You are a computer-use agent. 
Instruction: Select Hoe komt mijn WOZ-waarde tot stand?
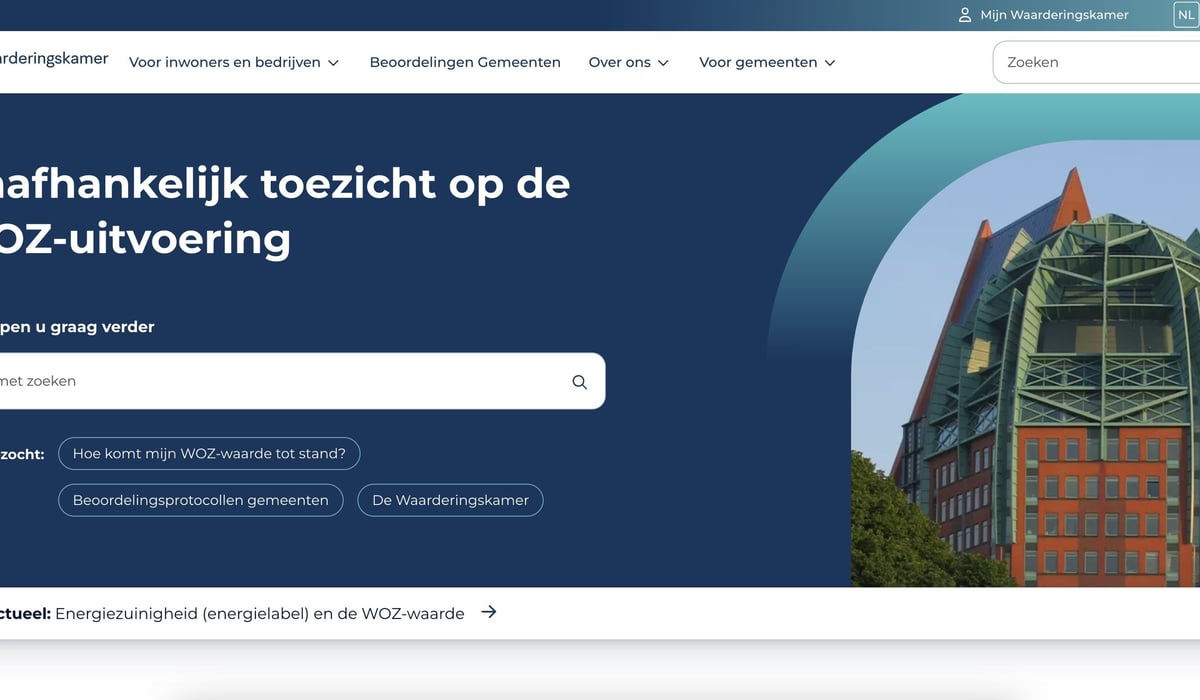pos(209,453)
